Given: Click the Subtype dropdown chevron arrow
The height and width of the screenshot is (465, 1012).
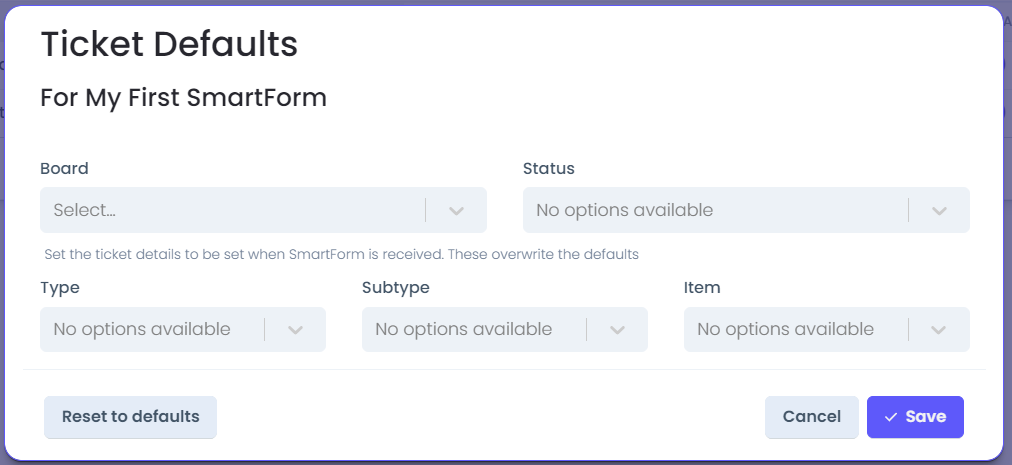Looking at the screenshot, I should pos(617,330).
